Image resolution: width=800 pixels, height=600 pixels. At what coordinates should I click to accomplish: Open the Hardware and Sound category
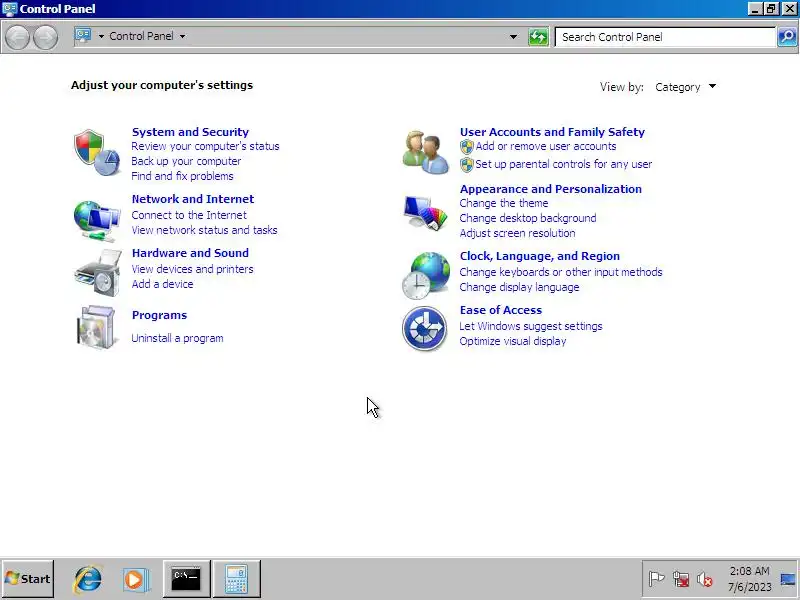pos(190,253)
